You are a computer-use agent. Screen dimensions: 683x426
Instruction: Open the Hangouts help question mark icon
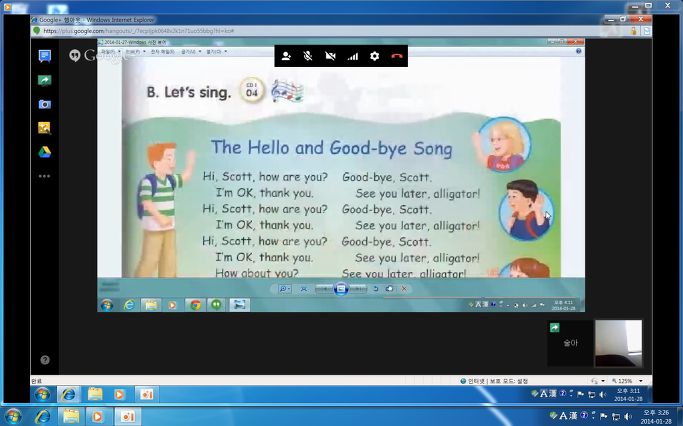(x=45, y=360)
